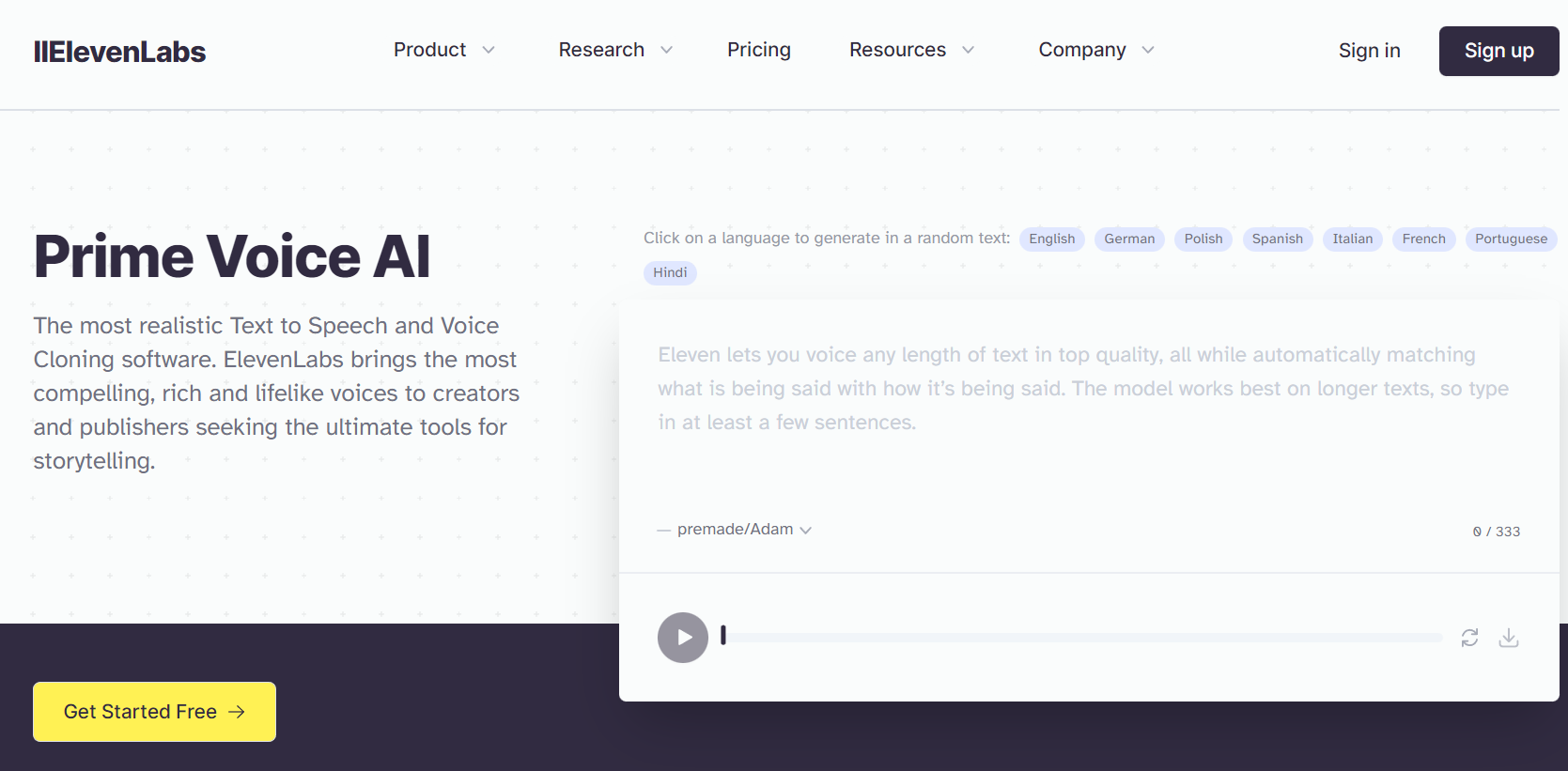Expand the Product menu chevron
The height and width of the screenshot is (771, 1568).
[489, 50]
